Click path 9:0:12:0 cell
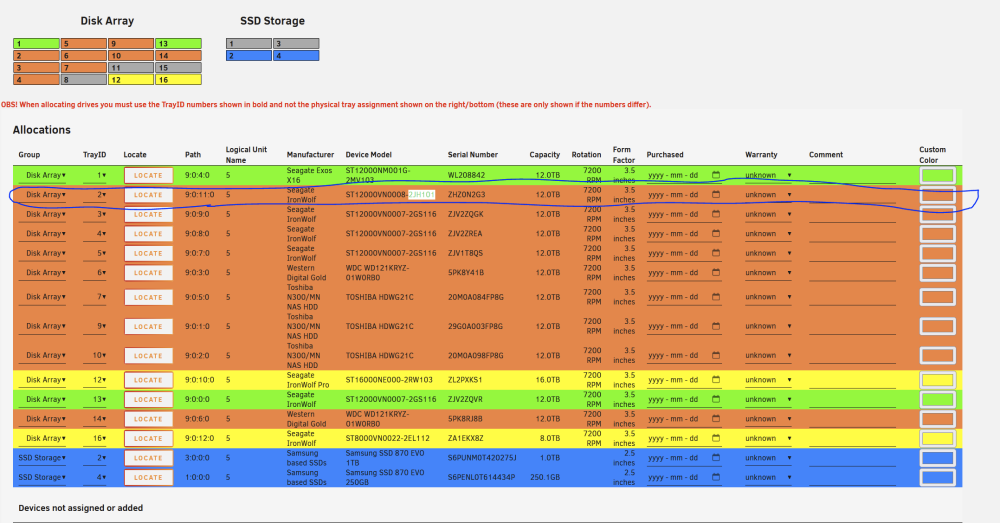1000x523 pixels. click(200, 439)
